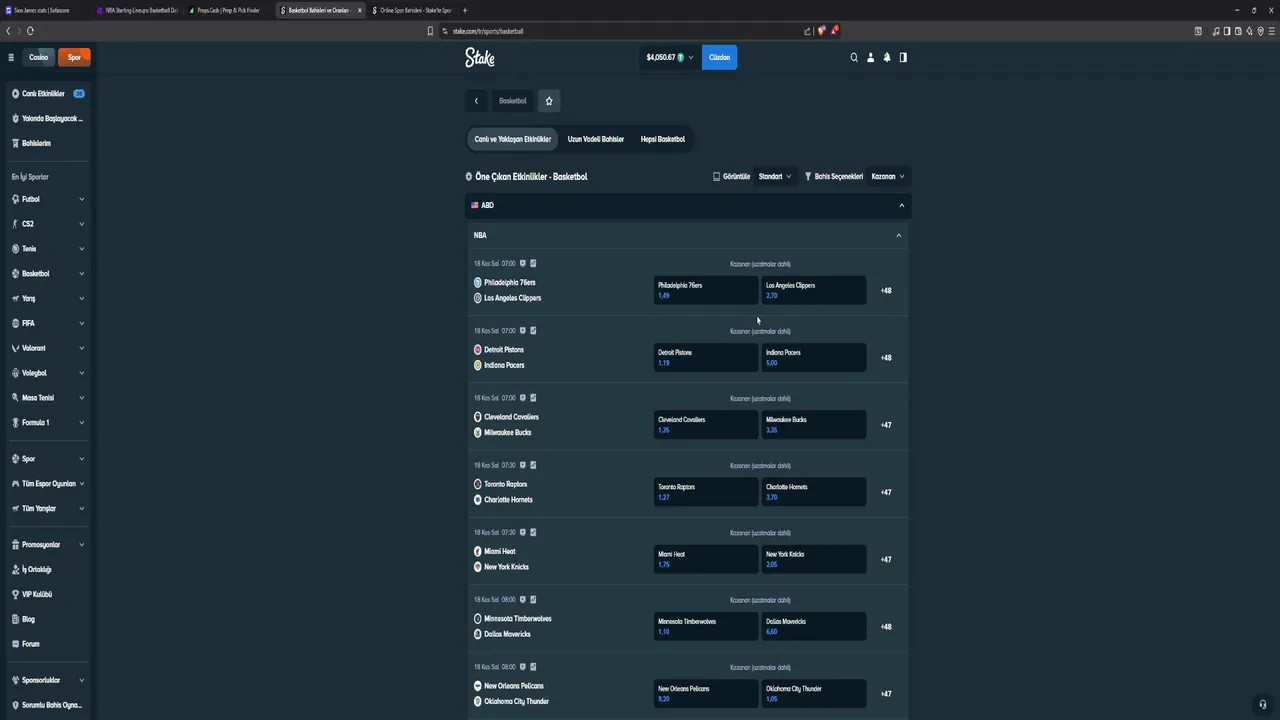Click the browser address bar URL

pos(487,31)
